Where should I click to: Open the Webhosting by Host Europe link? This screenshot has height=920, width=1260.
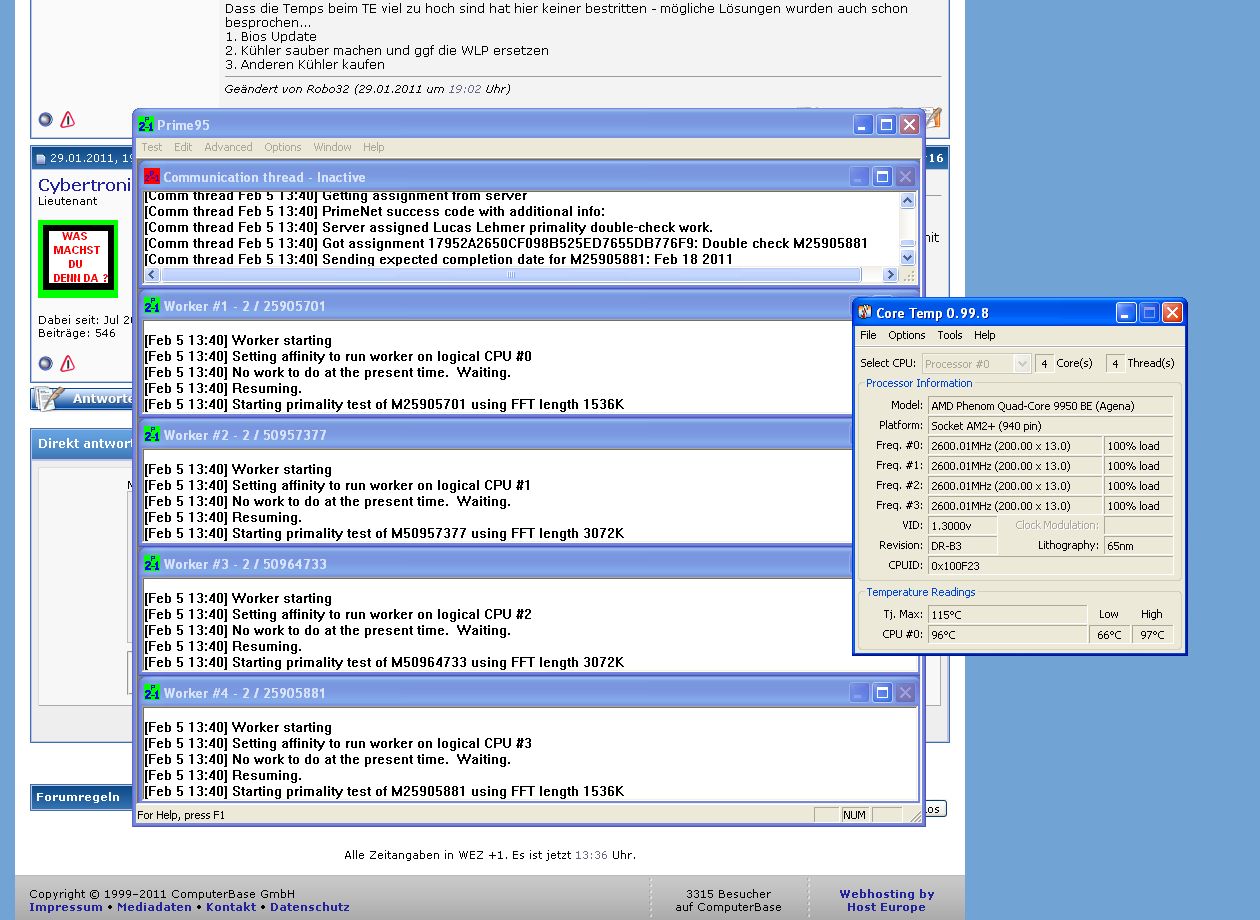(886, 900)
